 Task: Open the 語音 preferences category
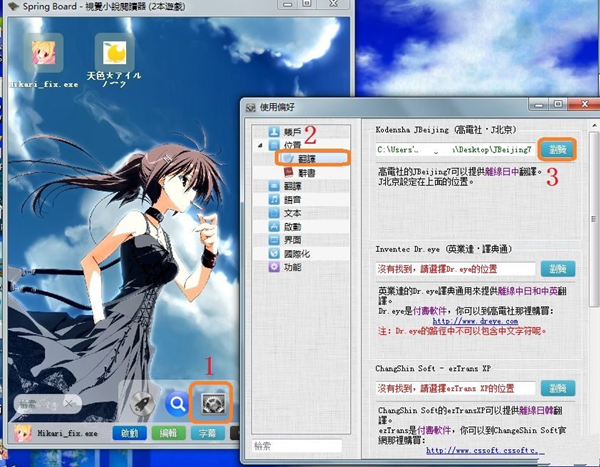pyautogui.click(x=292, y=200)
